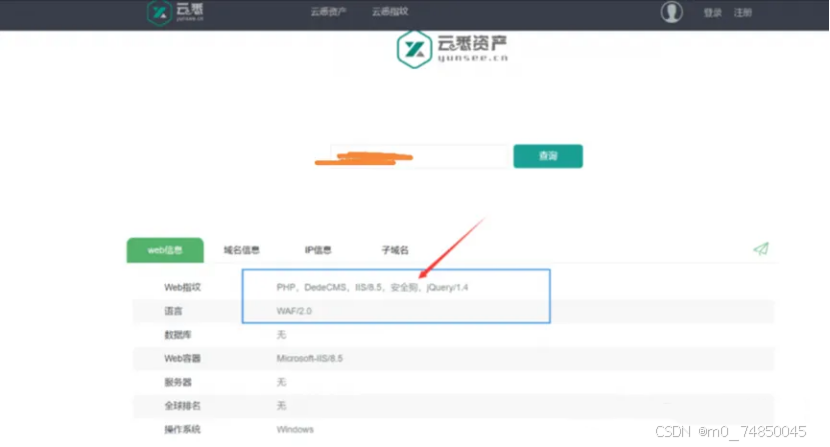830x447 pixels.
Task: Click the green 查询 search button
Action: pos(548,156)
